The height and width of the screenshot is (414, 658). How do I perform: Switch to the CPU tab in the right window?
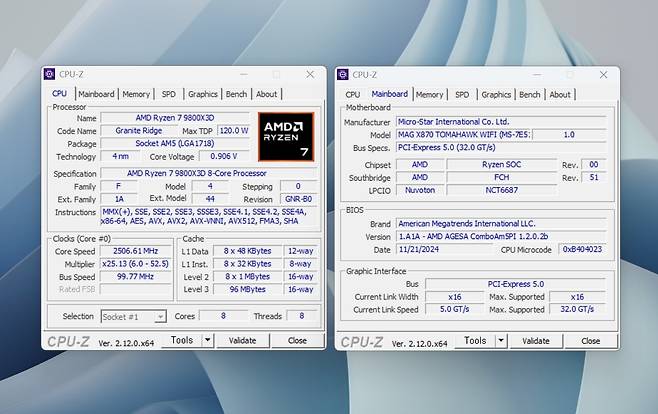pos(352,95)
